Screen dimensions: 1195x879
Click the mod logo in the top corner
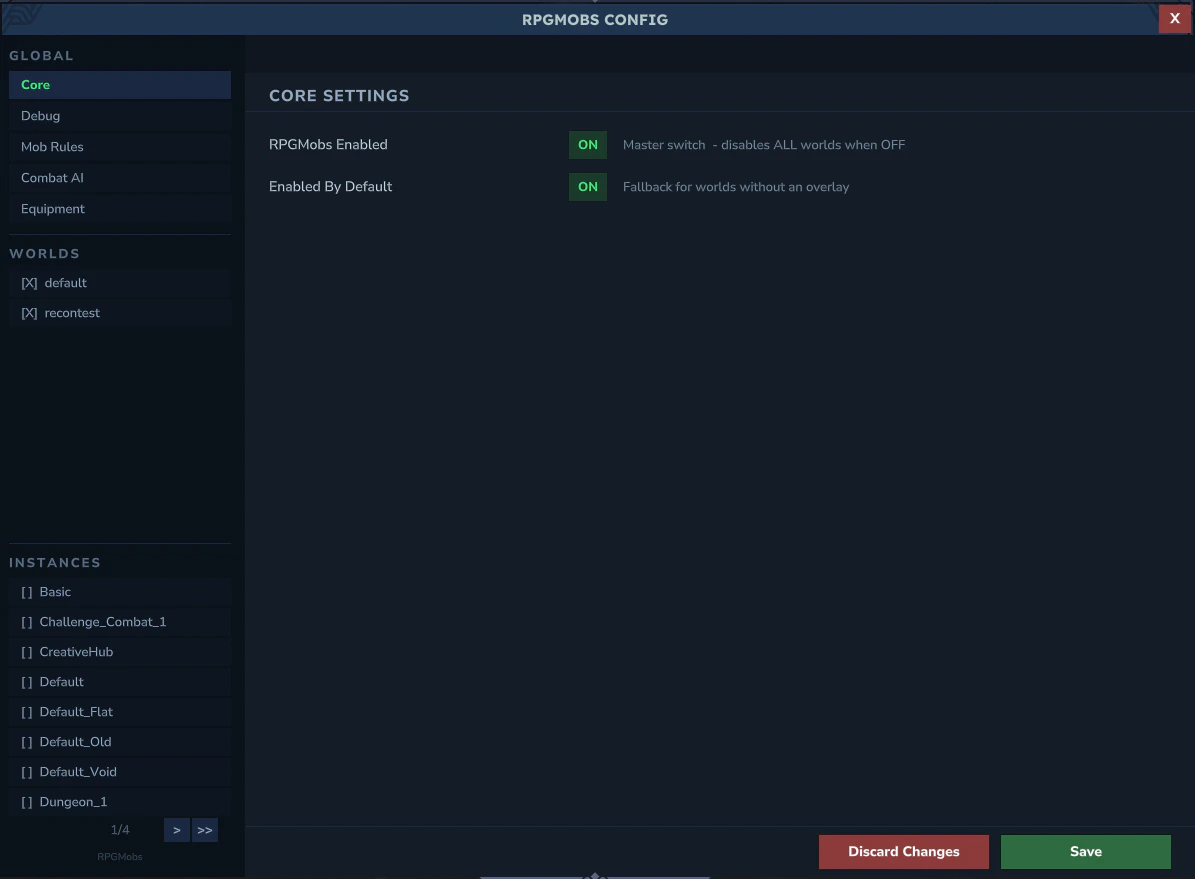pyautogui.click(x=22, y=18)
